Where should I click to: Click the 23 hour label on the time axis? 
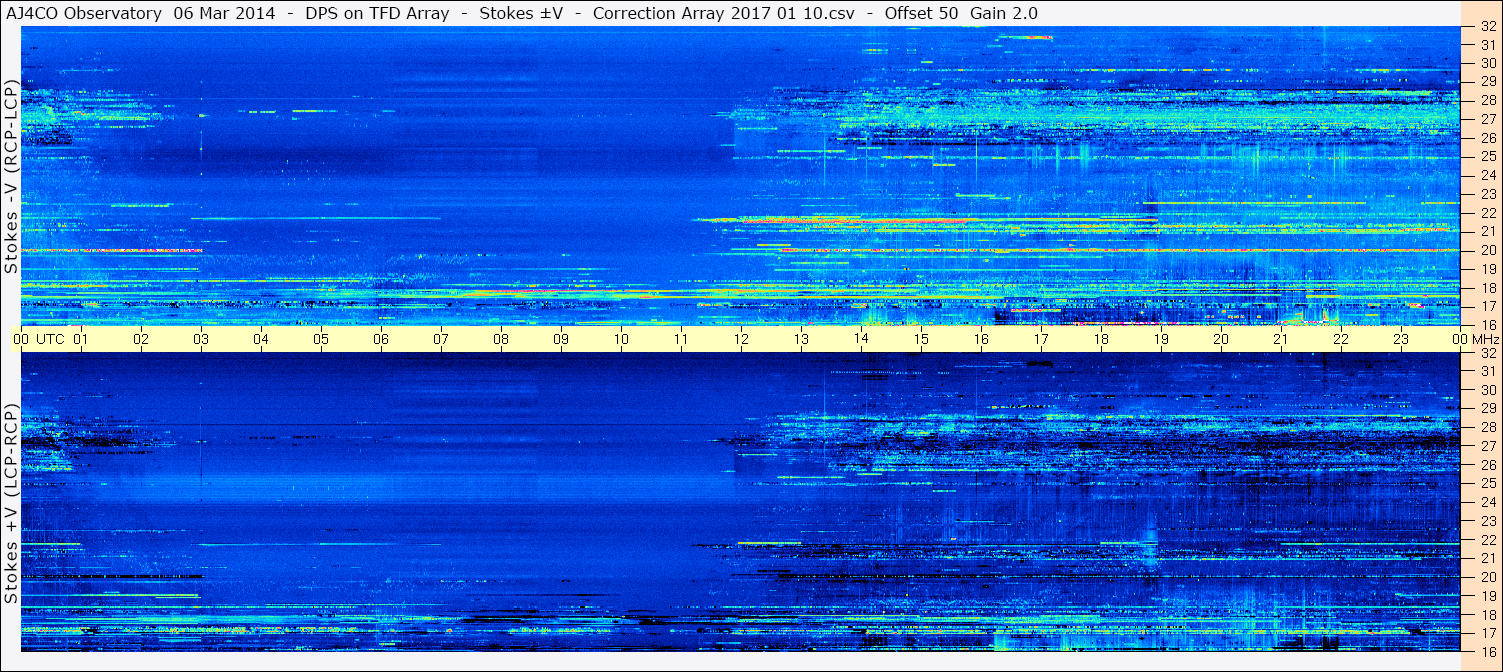tap(1401, 339)
